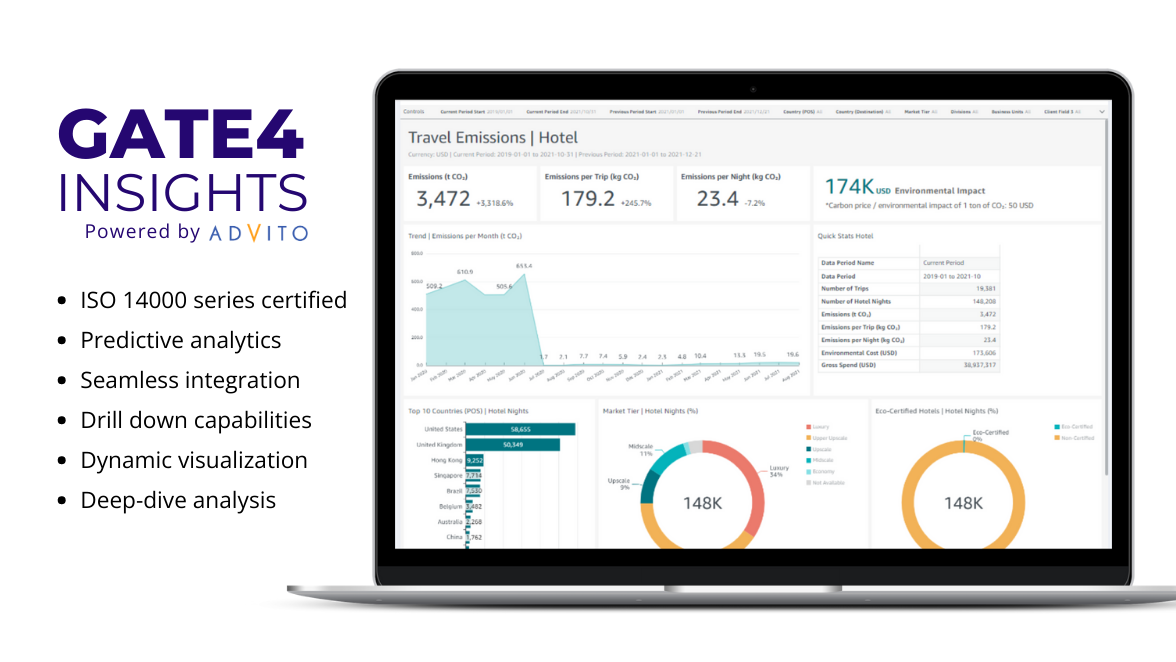Screen dimensions: 1176x662
Task: Click the Eco-Certified legend swatch
Action: tap(1057, 427)
